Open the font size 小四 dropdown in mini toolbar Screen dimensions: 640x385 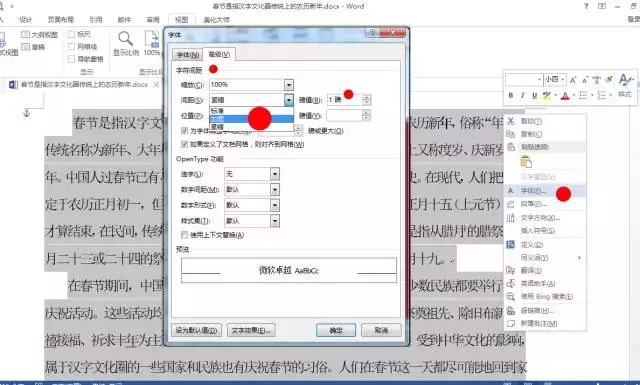(563, 80)
